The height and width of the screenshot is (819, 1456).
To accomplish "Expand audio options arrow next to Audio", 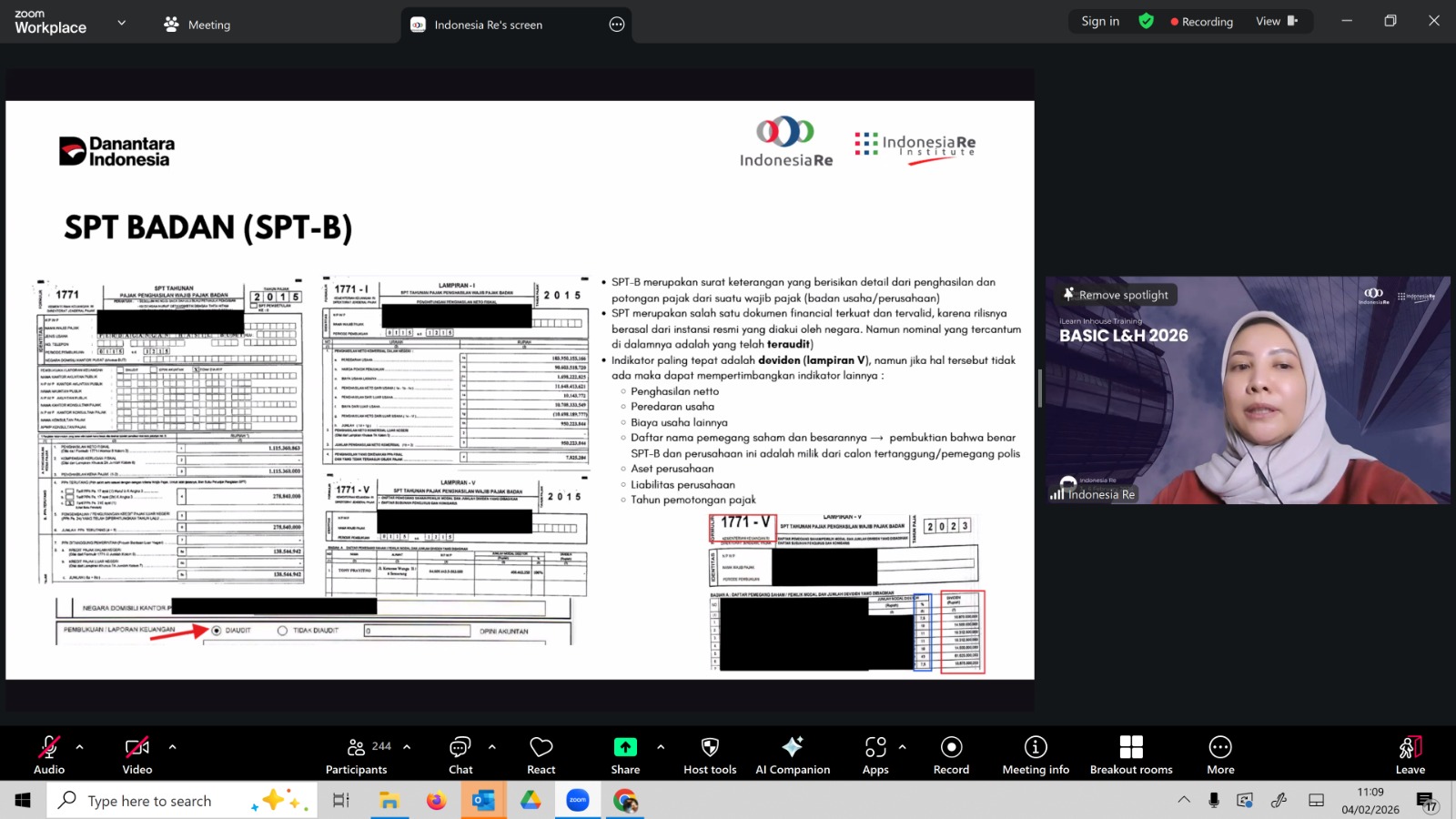I will (x=80, y=747).
